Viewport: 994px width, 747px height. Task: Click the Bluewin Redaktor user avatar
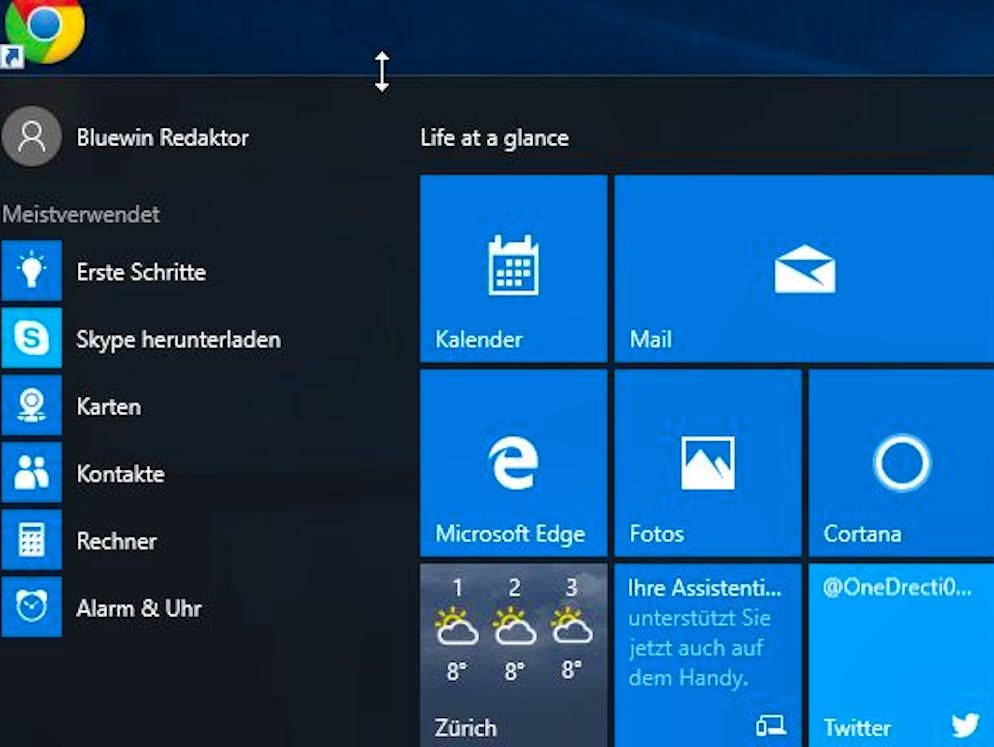coord(32,136)
